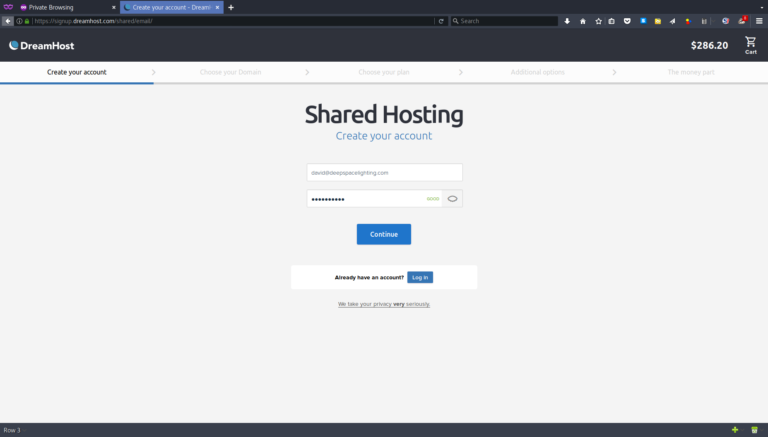Click the Log In button
The image size is (768, 437).
[x=420, y=277]
